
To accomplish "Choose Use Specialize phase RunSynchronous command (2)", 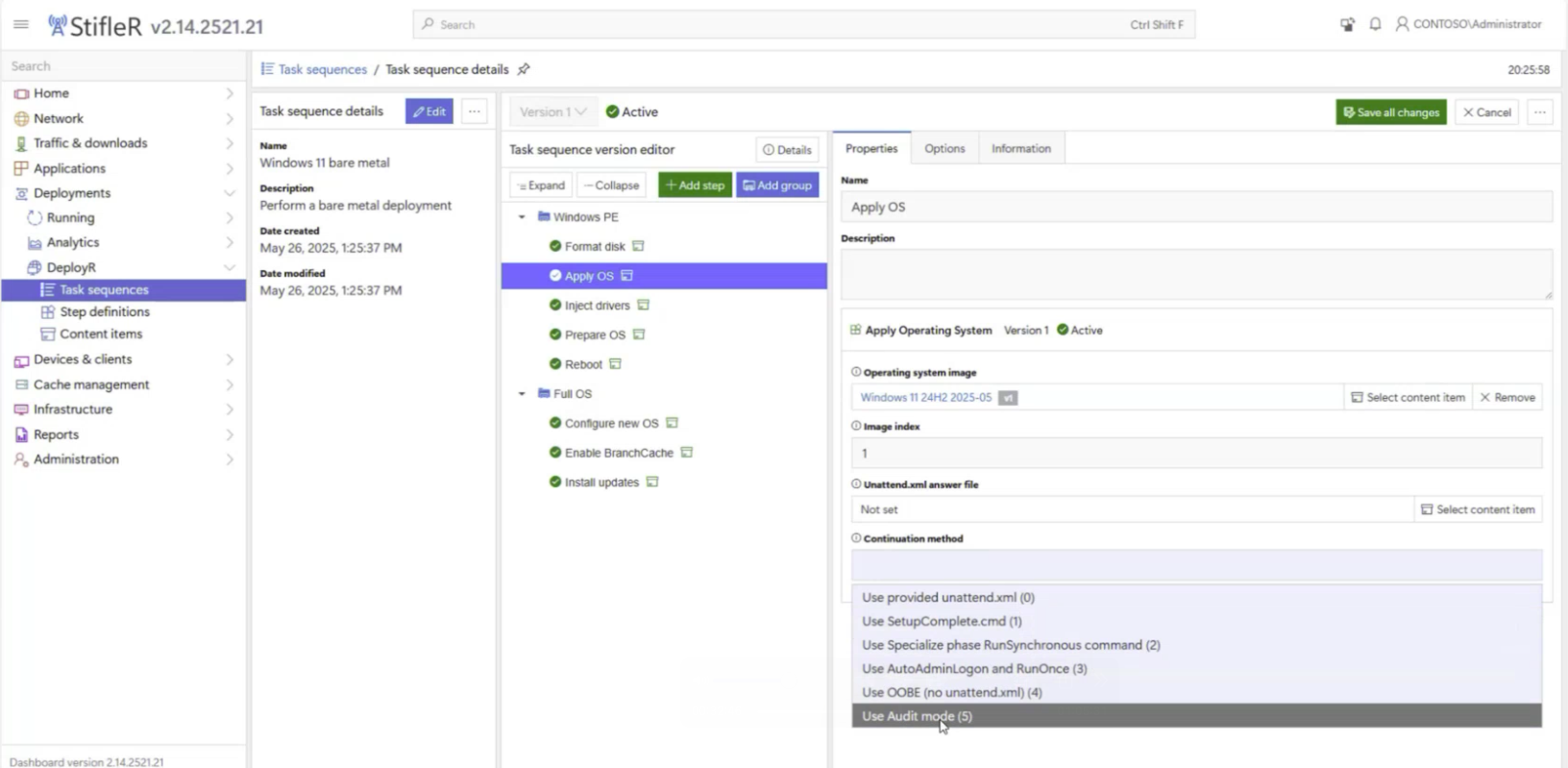I will click(1196, 645).
